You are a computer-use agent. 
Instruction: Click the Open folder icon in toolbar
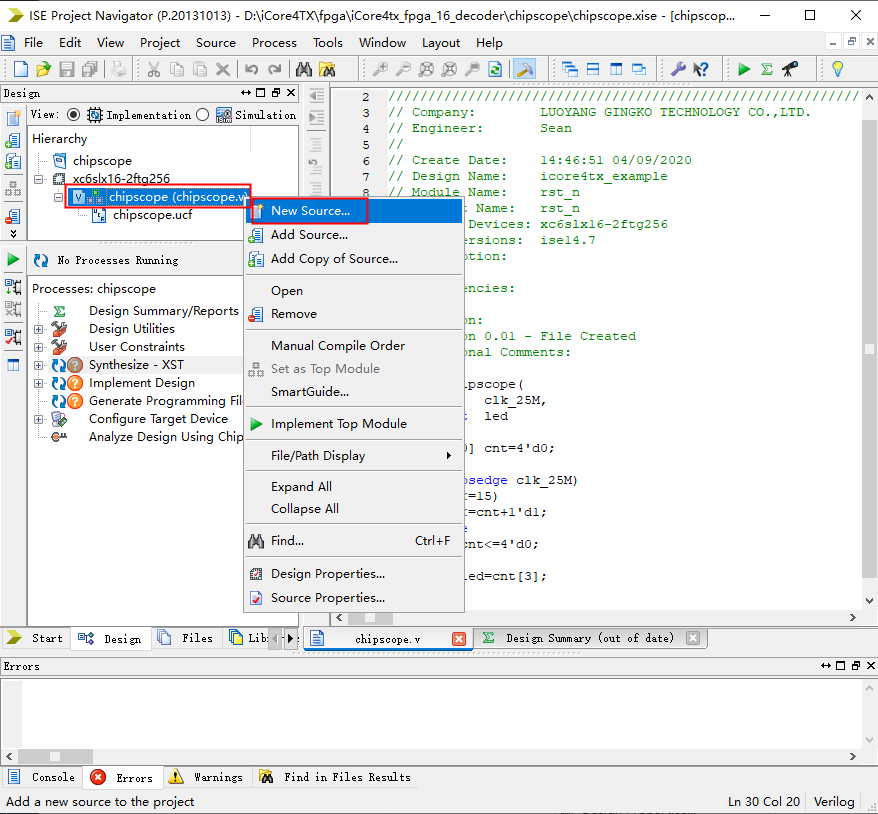tap(43, 69)
